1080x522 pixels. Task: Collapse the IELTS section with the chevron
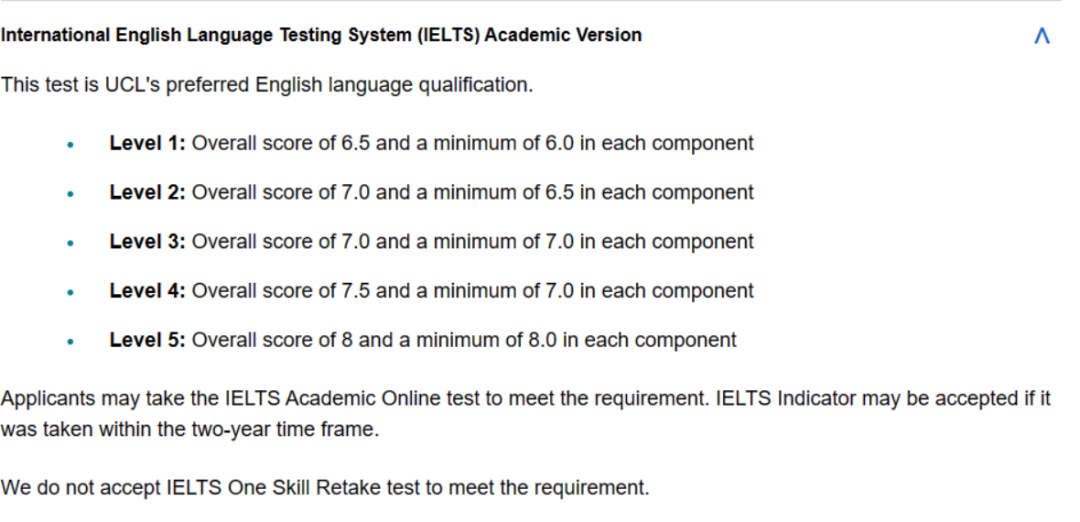(1041, 36)
